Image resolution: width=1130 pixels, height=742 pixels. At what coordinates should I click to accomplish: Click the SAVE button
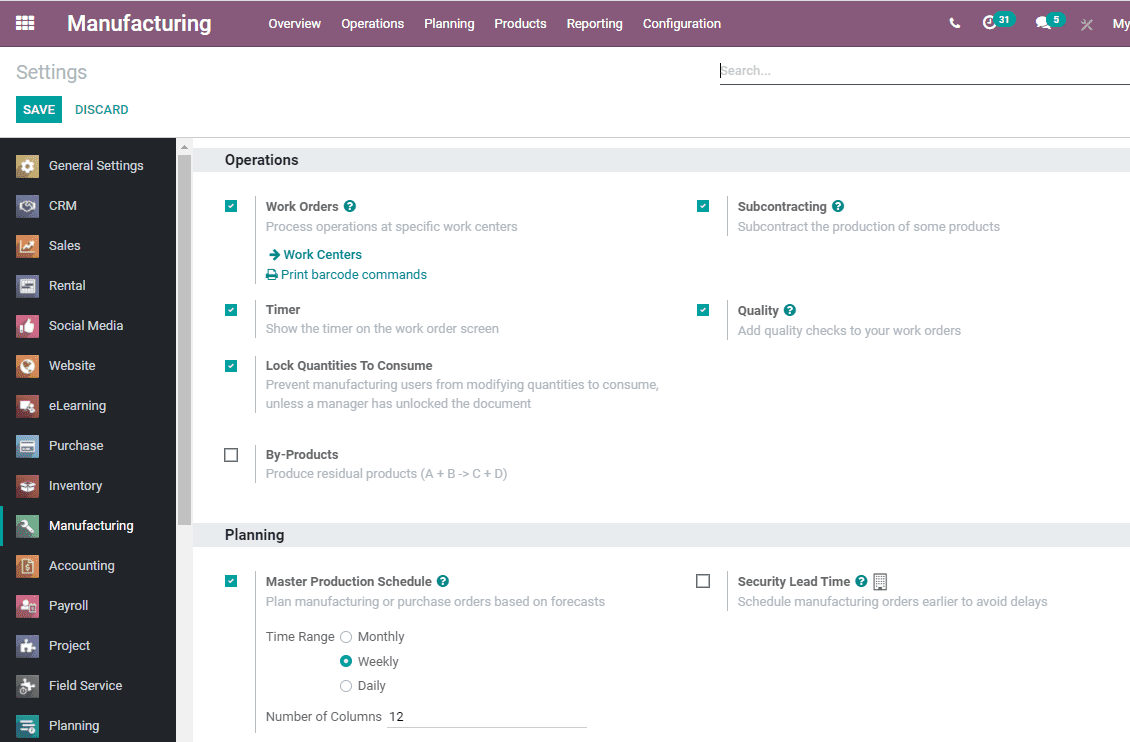point(38,109)
